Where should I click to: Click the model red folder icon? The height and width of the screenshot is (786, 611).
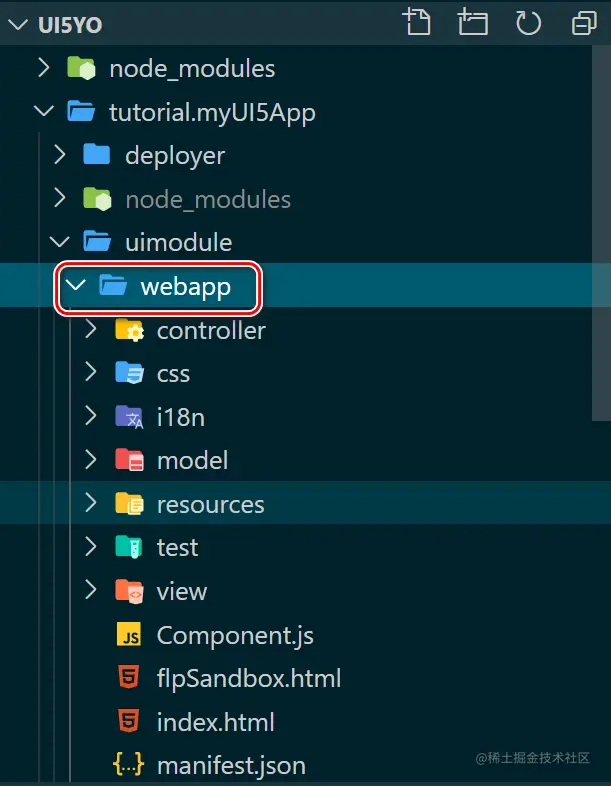pos(129,460)
